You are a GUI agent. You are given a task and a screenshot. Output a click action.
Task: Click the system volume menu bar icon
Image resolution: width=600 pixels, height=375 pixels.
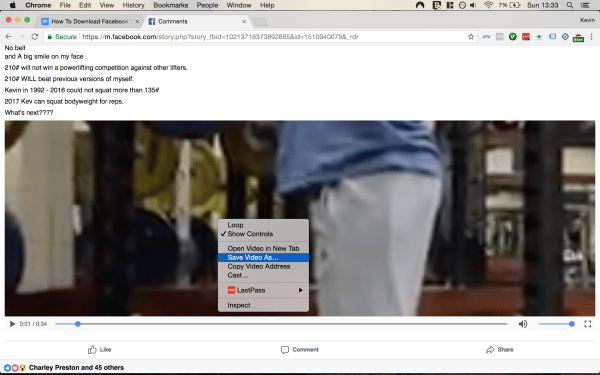click(x=474, y=5)
